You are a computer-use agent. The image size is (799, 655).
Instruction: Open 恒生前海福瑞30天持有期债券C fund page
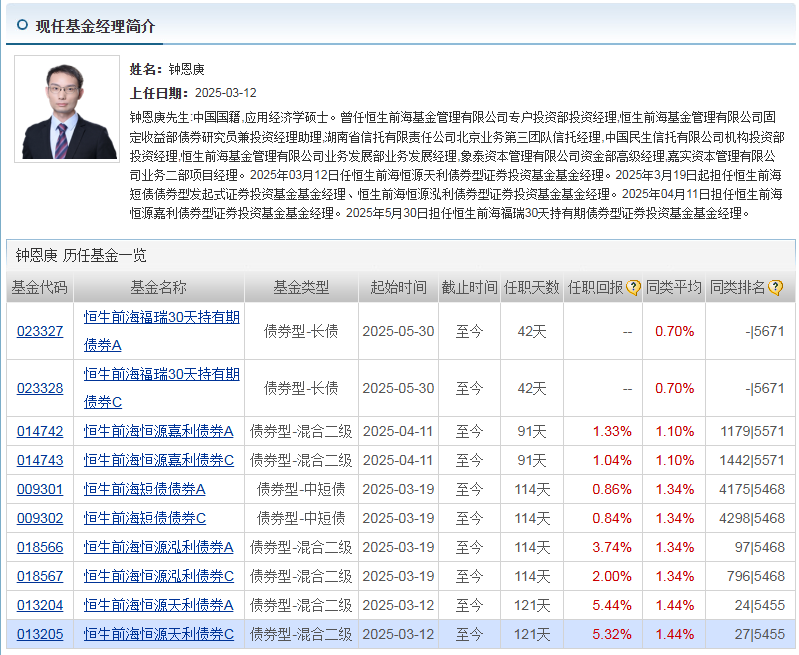(162, 388)
